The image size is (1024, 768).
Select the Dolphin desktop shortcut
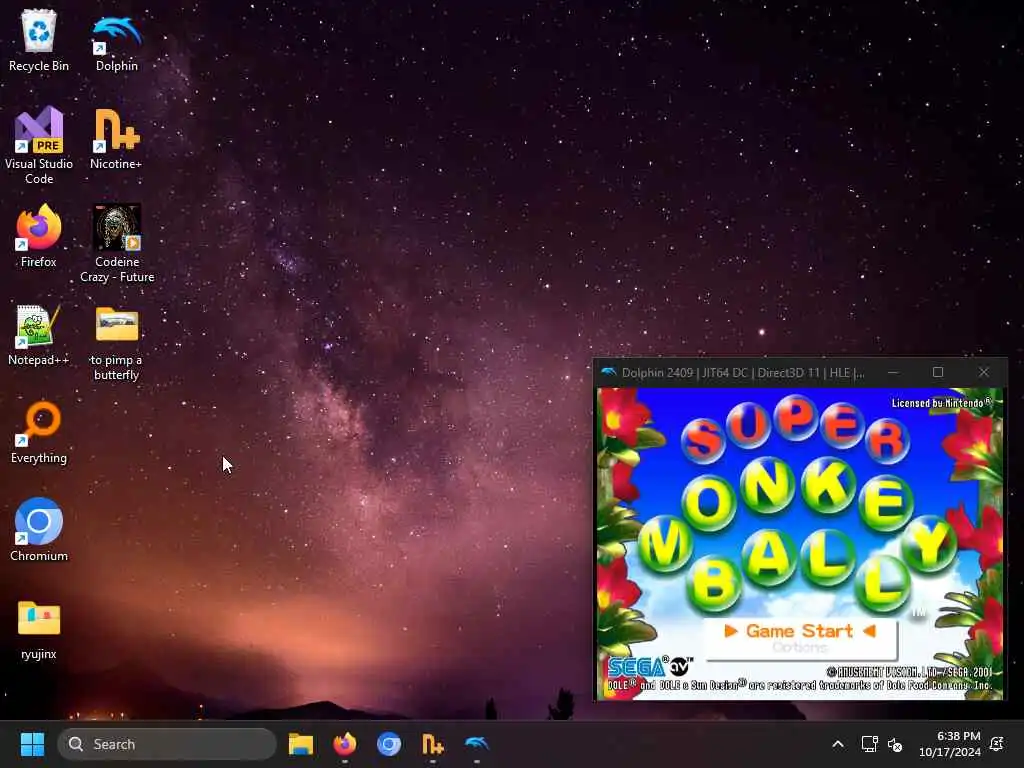tap(117, 40)
